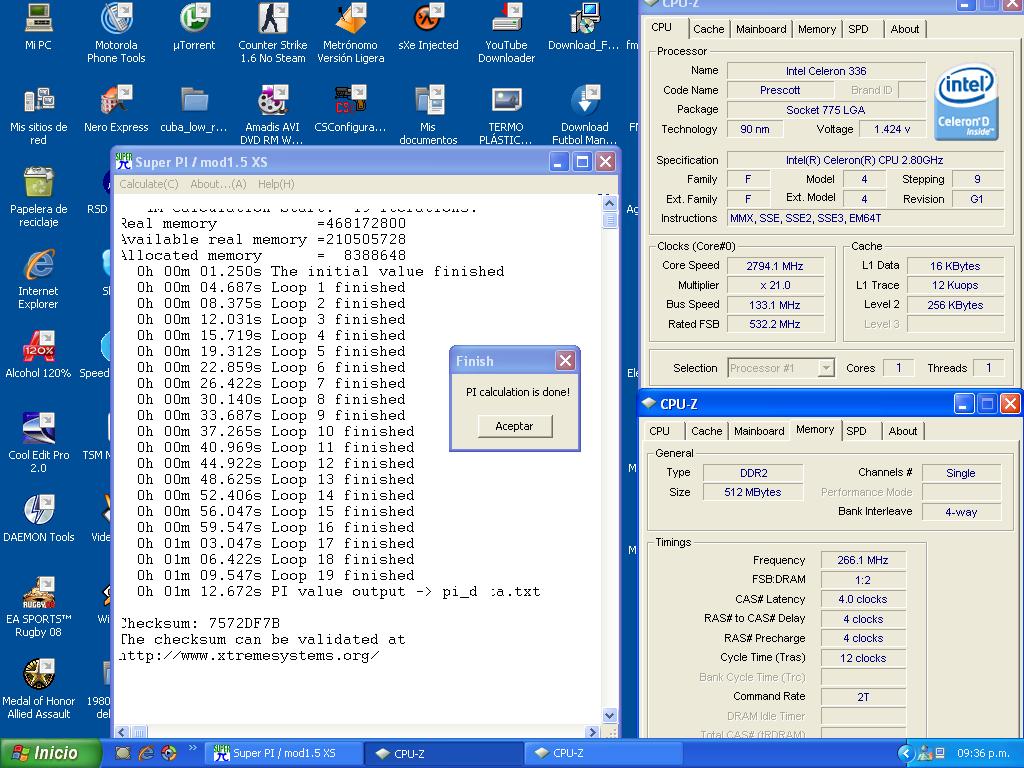Viewport: 1024px width, 768px height.
Task: Launch Internet Explorer desktop icon
Action: coord(39,278)
